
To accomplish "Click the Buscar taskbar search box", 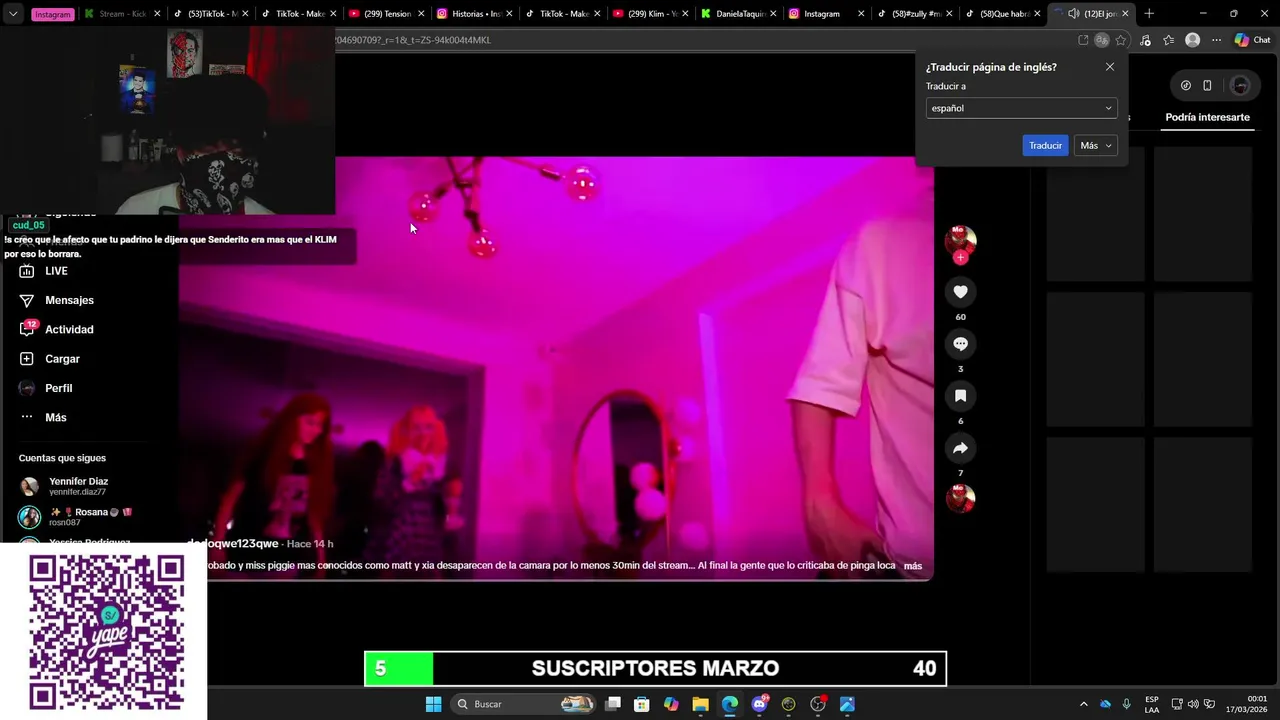I will coord(524,704).
